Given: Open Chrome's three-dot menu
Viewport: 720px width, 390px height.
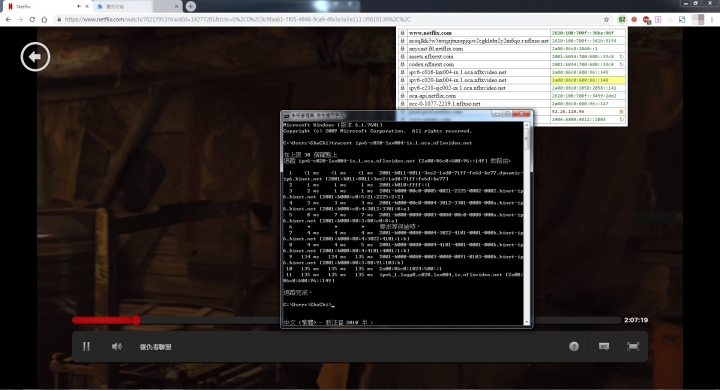Looking at the screenshot, I should 712,19.
